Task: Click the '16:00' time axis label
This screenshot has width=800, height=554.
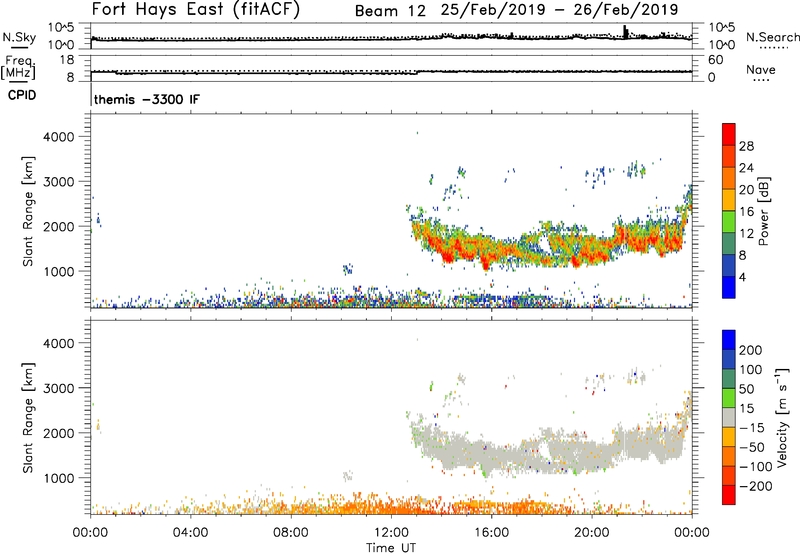Action: click(x=491, y=533)
